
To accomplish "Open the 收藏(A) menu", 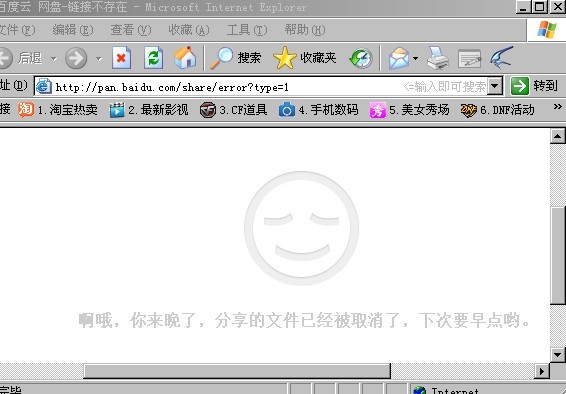I will click(189, 30).
